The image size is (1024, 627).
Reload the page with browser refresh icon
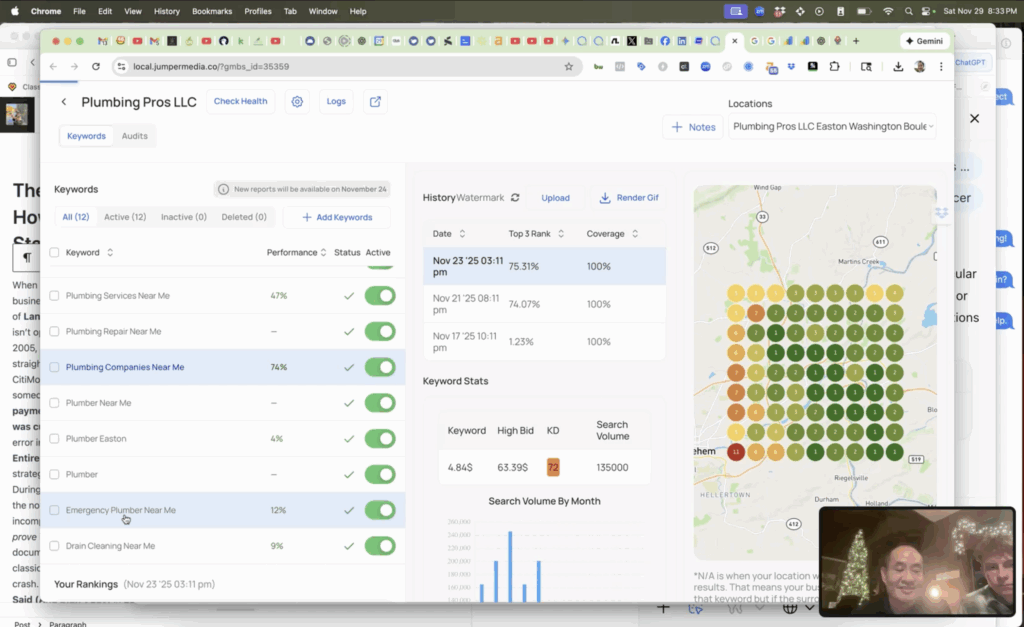96,66
